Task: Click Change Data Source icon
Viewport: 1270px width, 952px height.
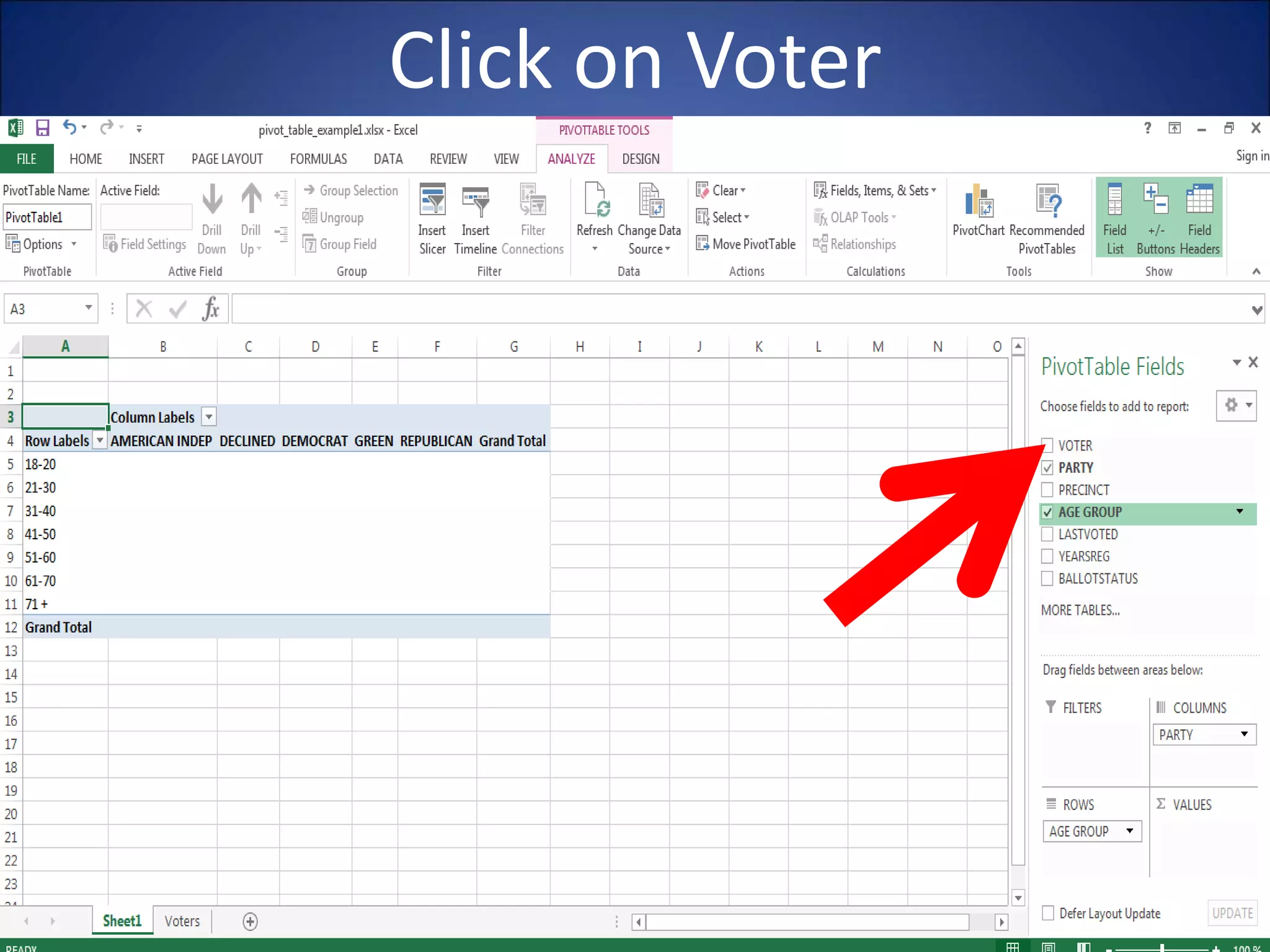Action: (x=651, y=200)
